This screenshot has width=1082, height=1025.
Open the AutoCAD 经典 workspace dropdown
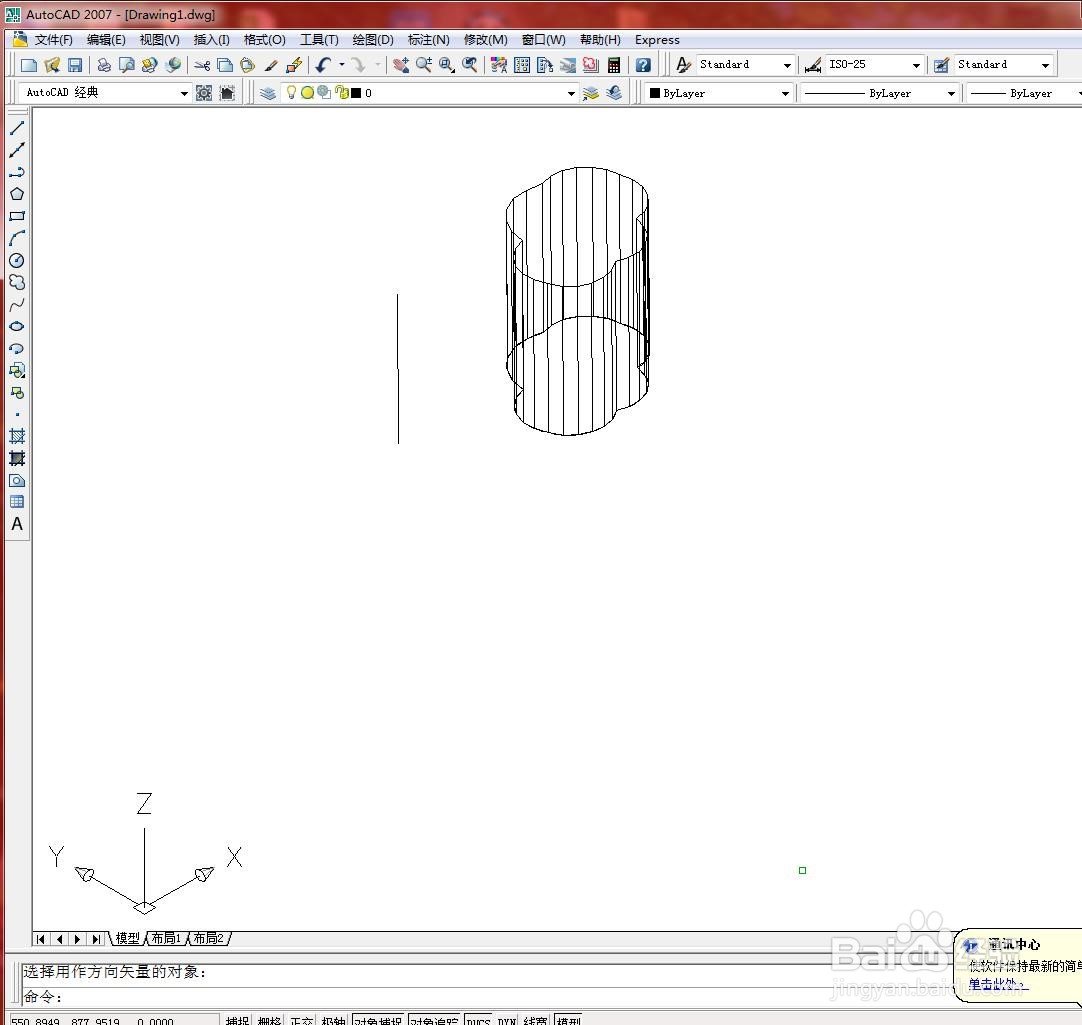184,92
